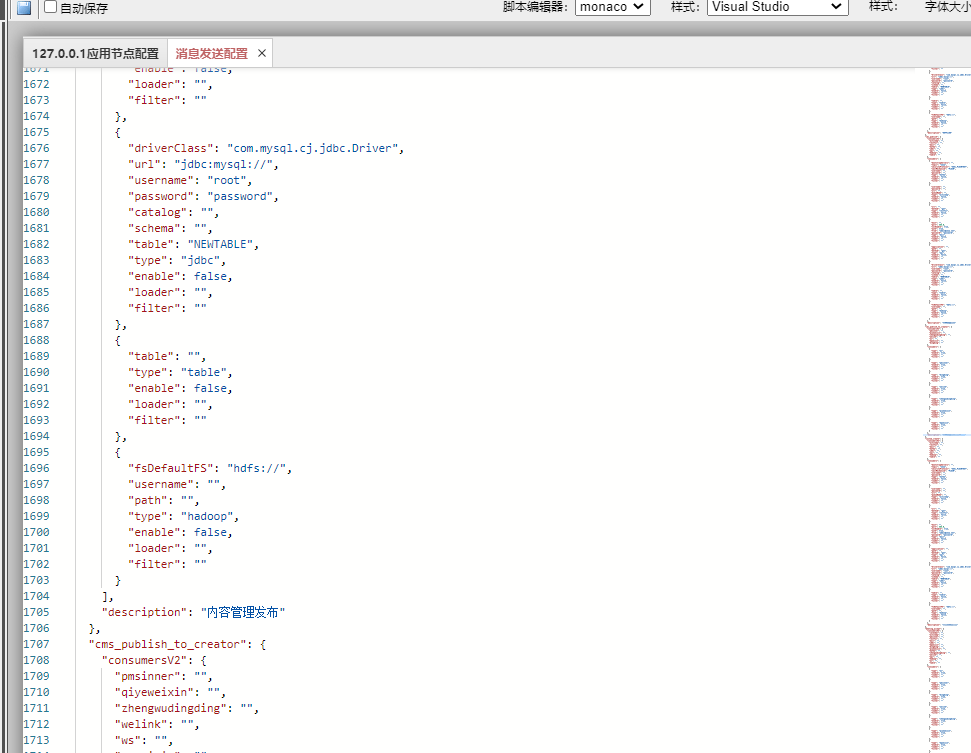Click the "hdfs://" fsDefaultFS value

click(x=260, y=468)
